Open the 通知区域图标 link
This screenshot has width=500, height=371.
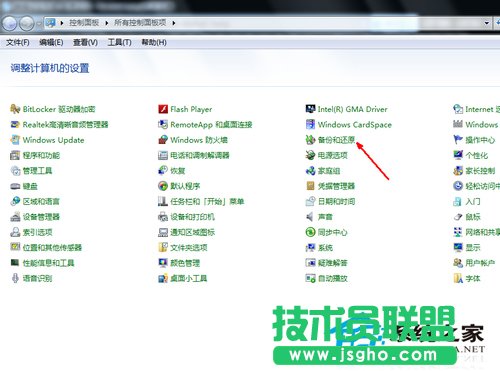(x=193, y=232)
